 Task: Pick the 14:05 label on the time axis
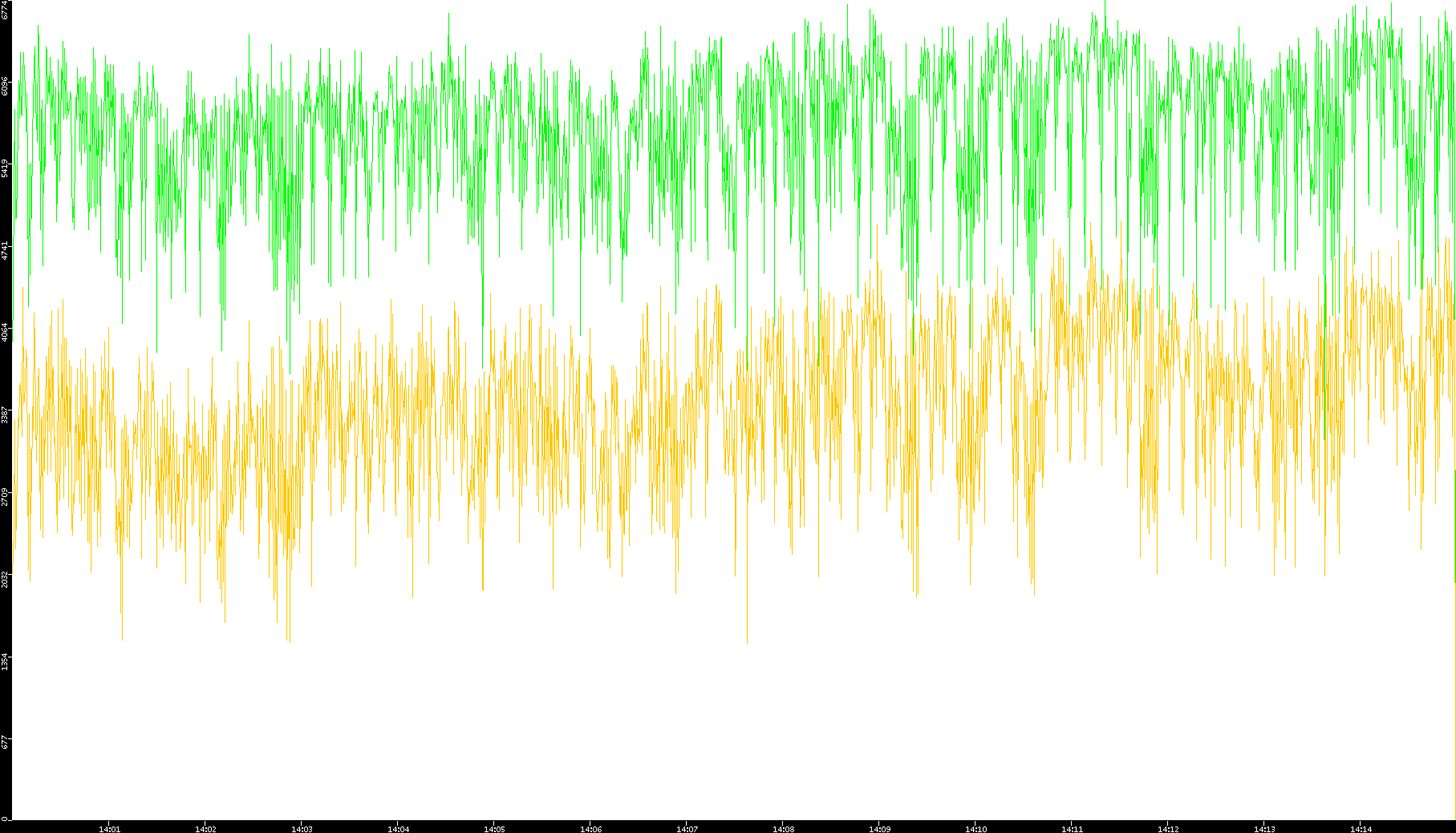[494, 829]
